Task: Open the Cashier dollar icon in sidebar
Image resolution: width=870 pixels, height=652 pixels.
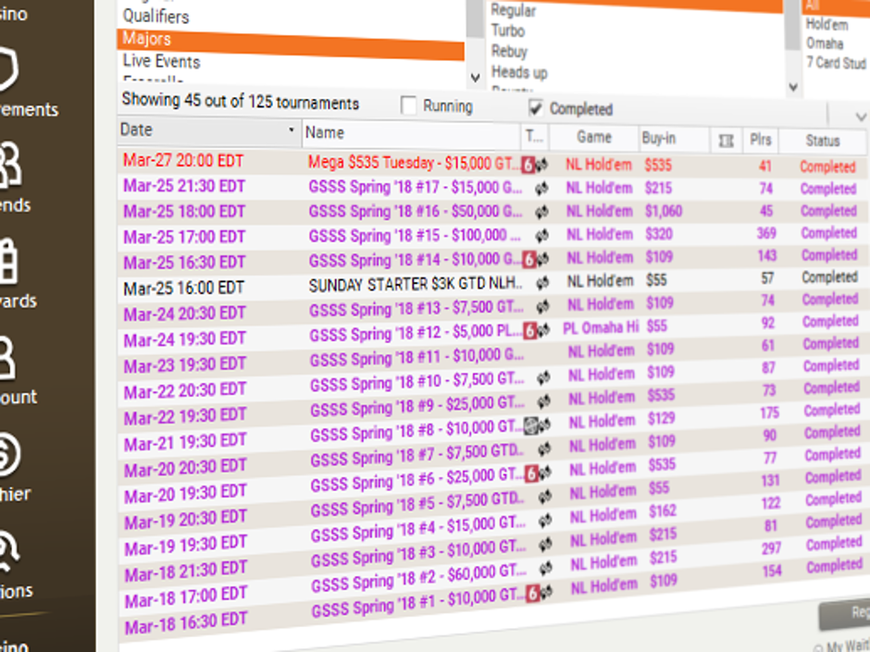Action: coord(9,455)
